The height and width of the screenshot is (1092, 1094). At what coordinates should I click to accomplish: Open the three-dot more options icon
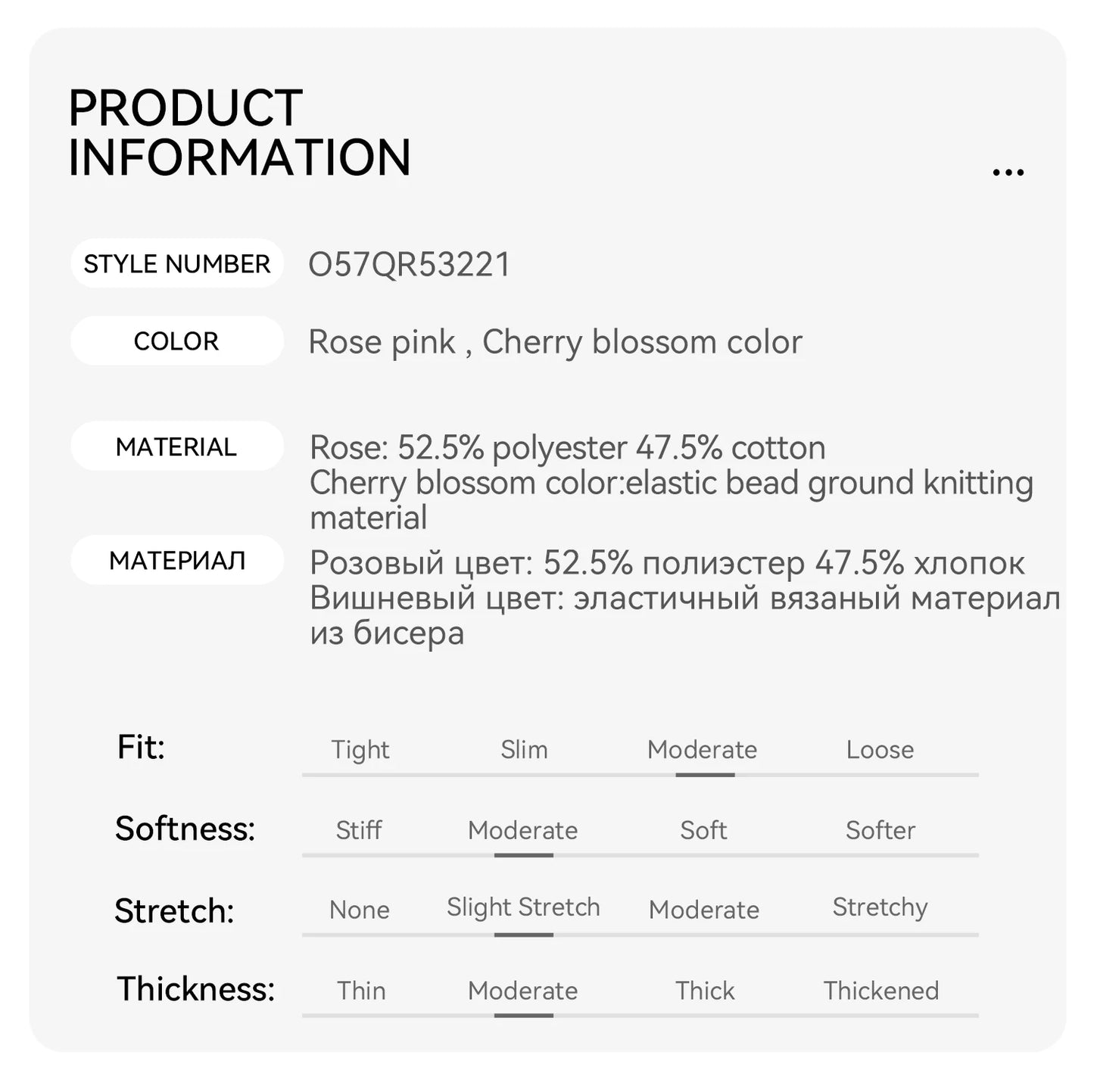1008,173
